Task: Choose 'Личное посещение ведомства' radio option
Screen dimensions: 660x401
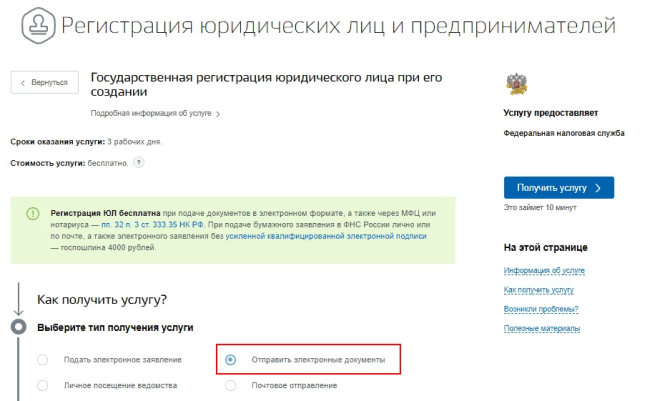Action: click(43, 385)
